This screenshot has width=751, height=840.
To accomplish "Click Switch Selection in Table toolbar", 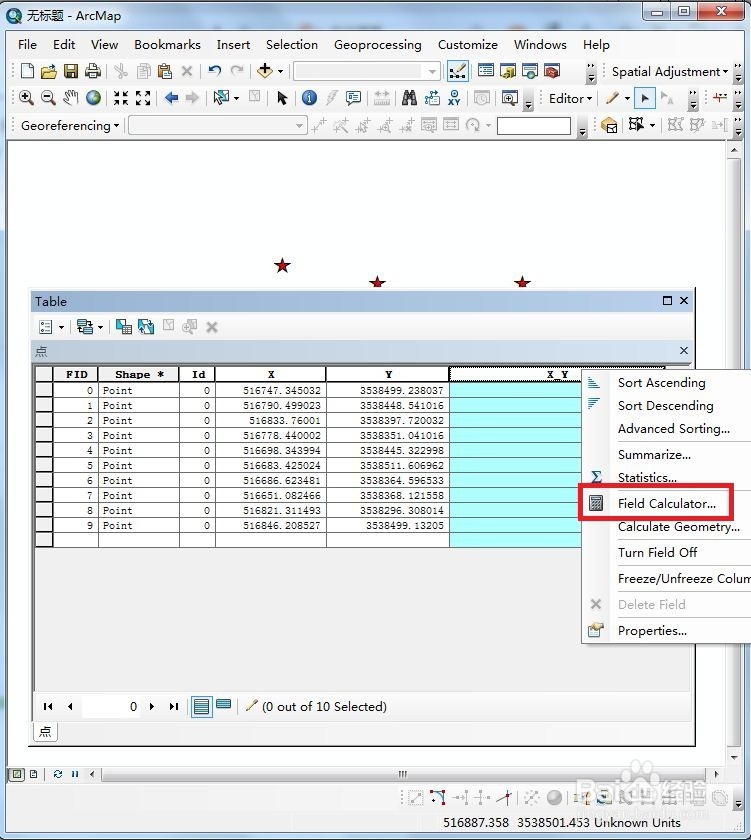I will [146, 327].
